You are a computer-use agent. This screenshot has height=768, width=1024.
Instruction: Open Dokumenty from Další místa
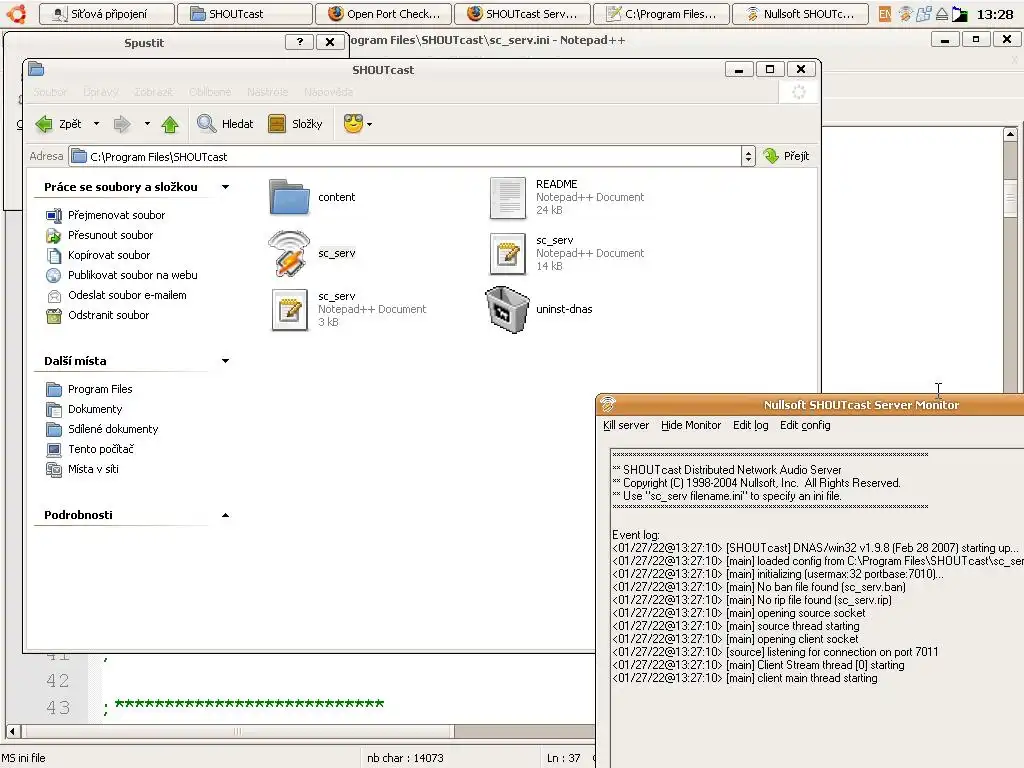95,409
